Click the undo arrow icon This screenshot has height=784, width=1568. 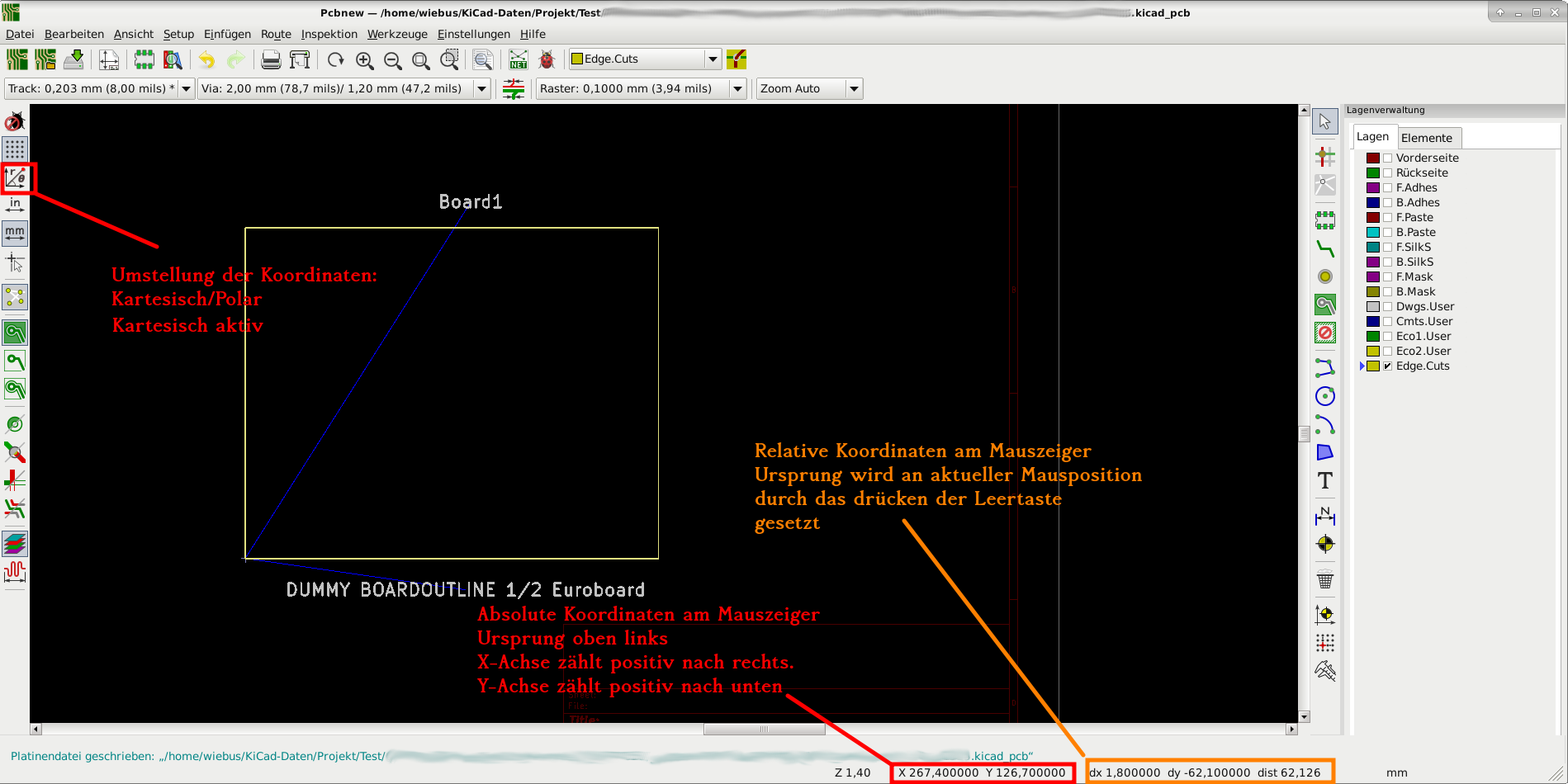tap(206, 59)
